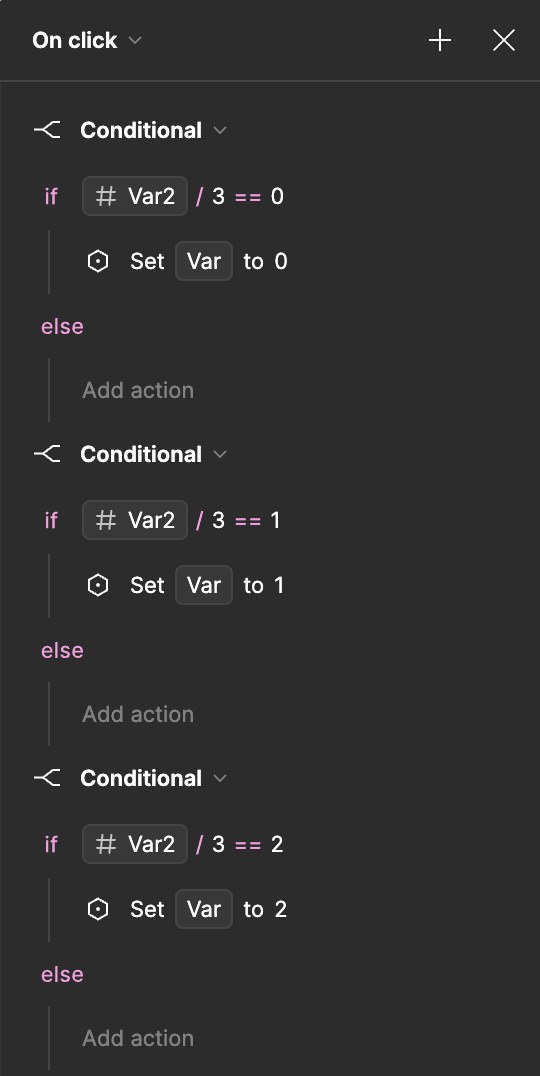Click the plus icon to add an action
540x1076 pixels.
click(x=440, y=40)
